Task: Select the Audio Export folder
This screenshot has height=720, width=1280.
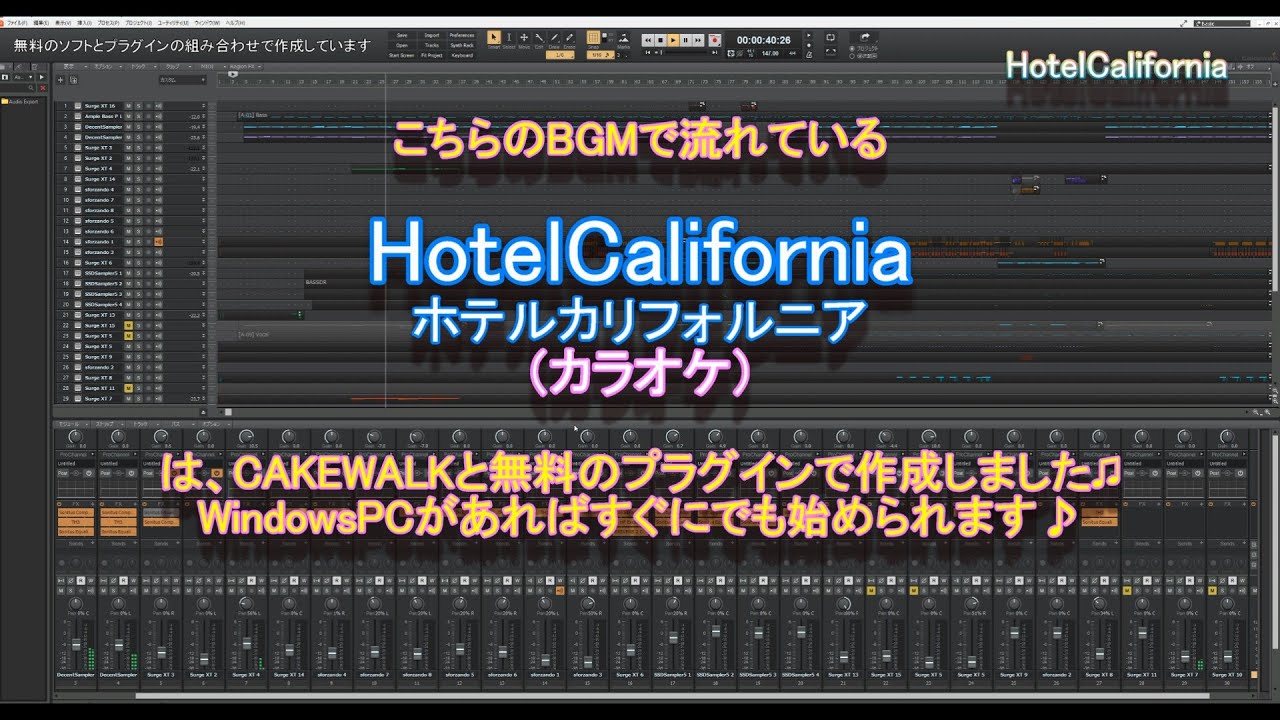Action: [x=19, y=101]
